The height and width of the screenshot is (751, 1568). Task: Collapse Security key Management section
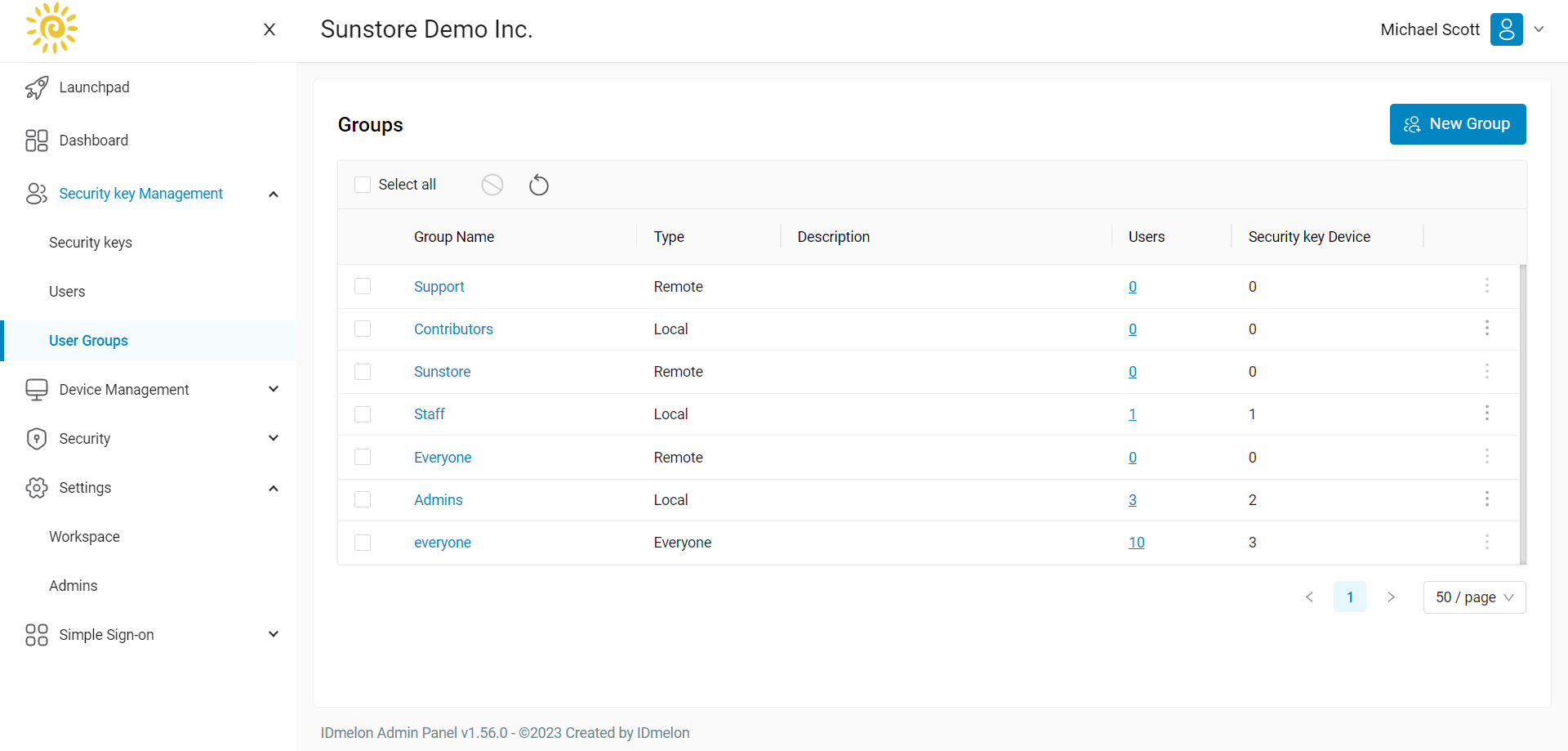[274, 194]
